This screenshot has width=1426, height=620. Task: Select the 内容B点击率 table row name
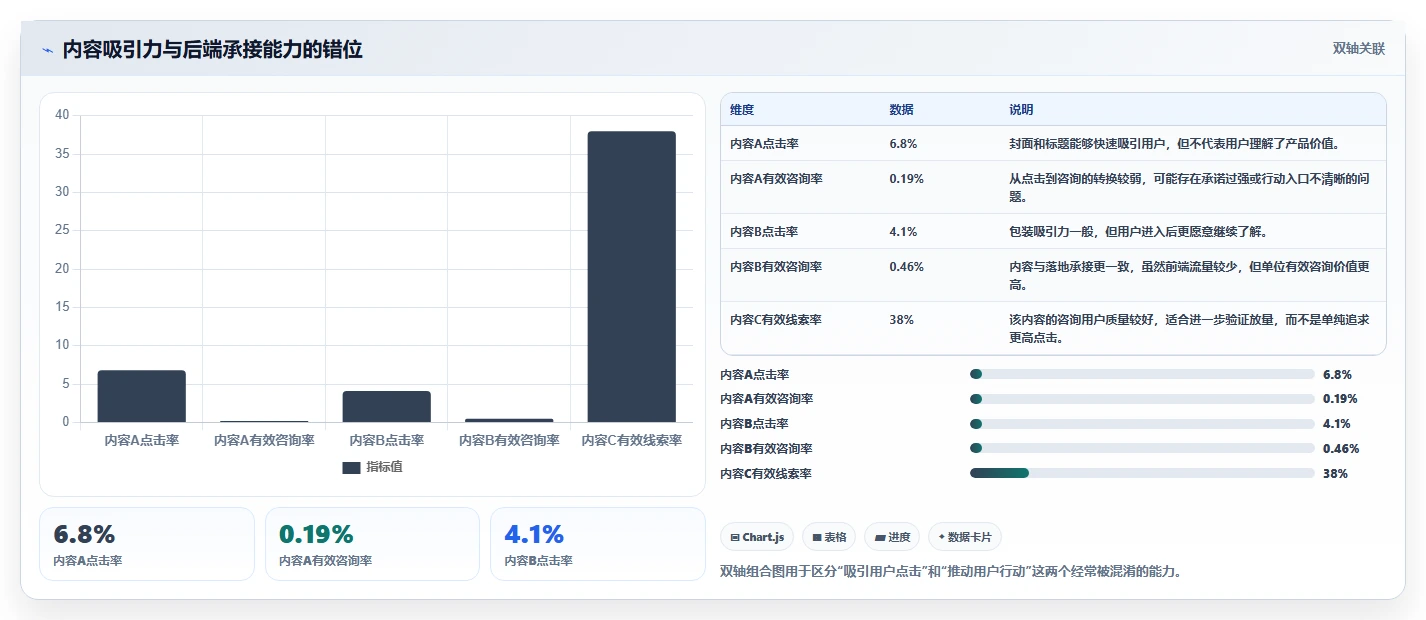coord(764,232)
